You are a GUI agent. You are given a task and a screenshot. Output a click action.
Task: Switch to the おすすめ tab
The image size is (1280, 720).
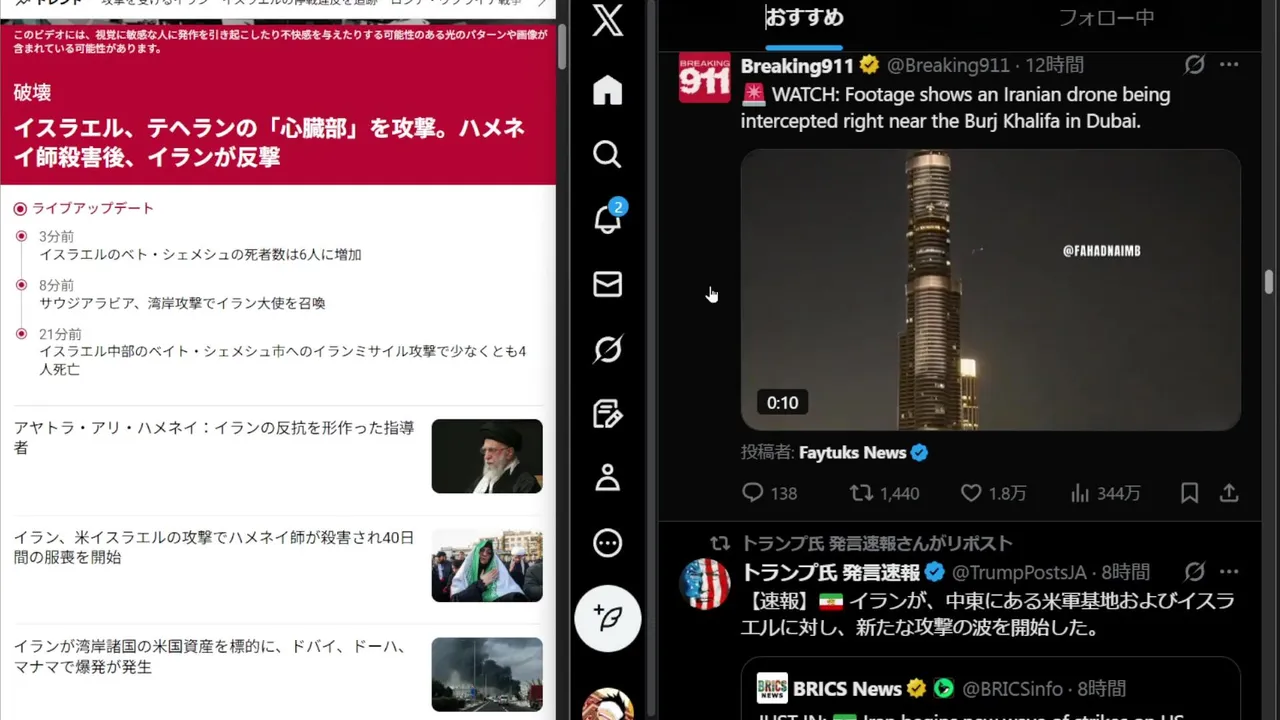point(805,18)
